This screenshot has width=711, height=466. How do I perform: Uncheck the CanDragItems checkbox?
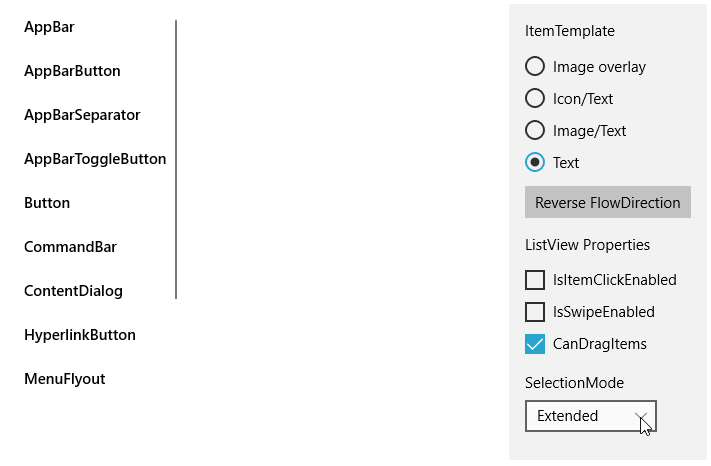point(535,344)
